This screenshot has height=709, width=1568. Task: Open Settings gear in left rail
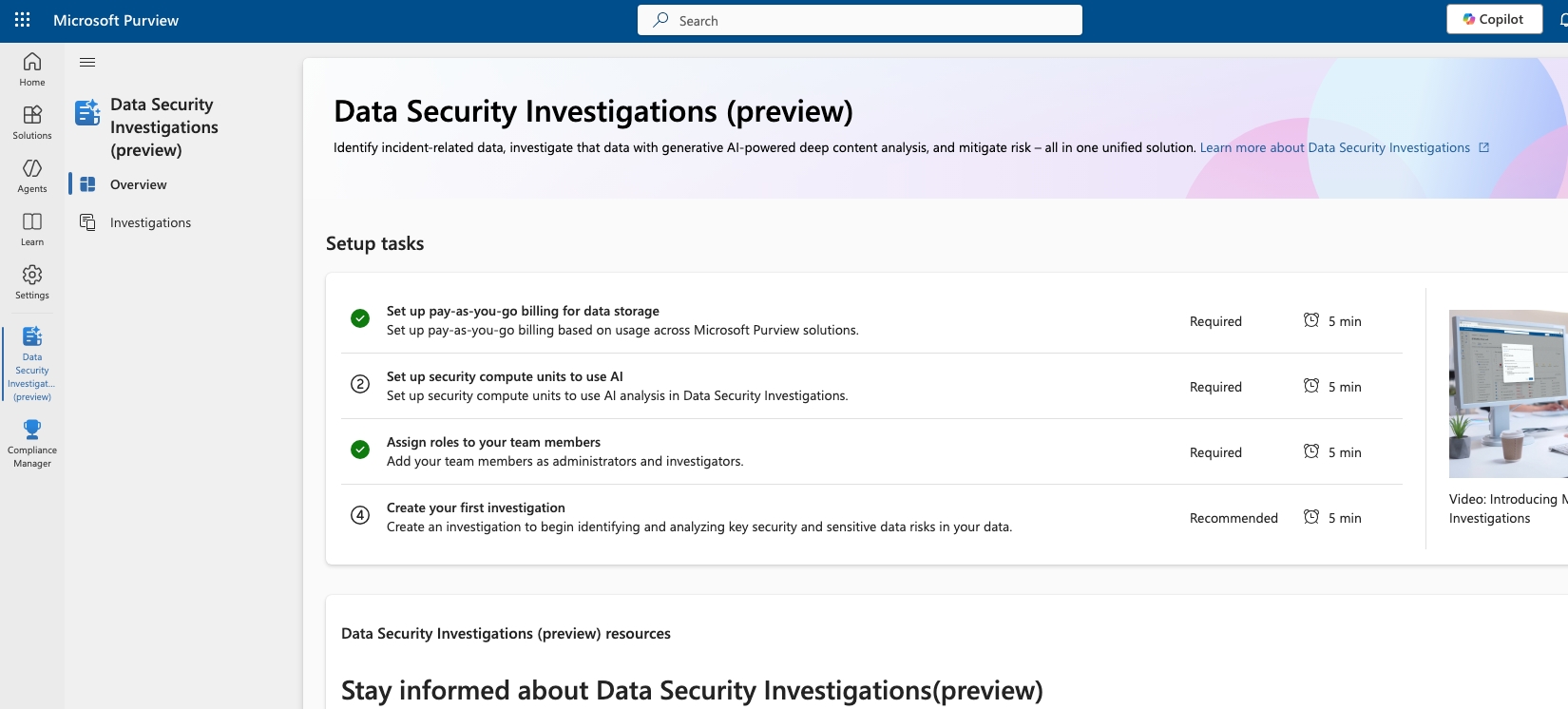pos(32,282)
